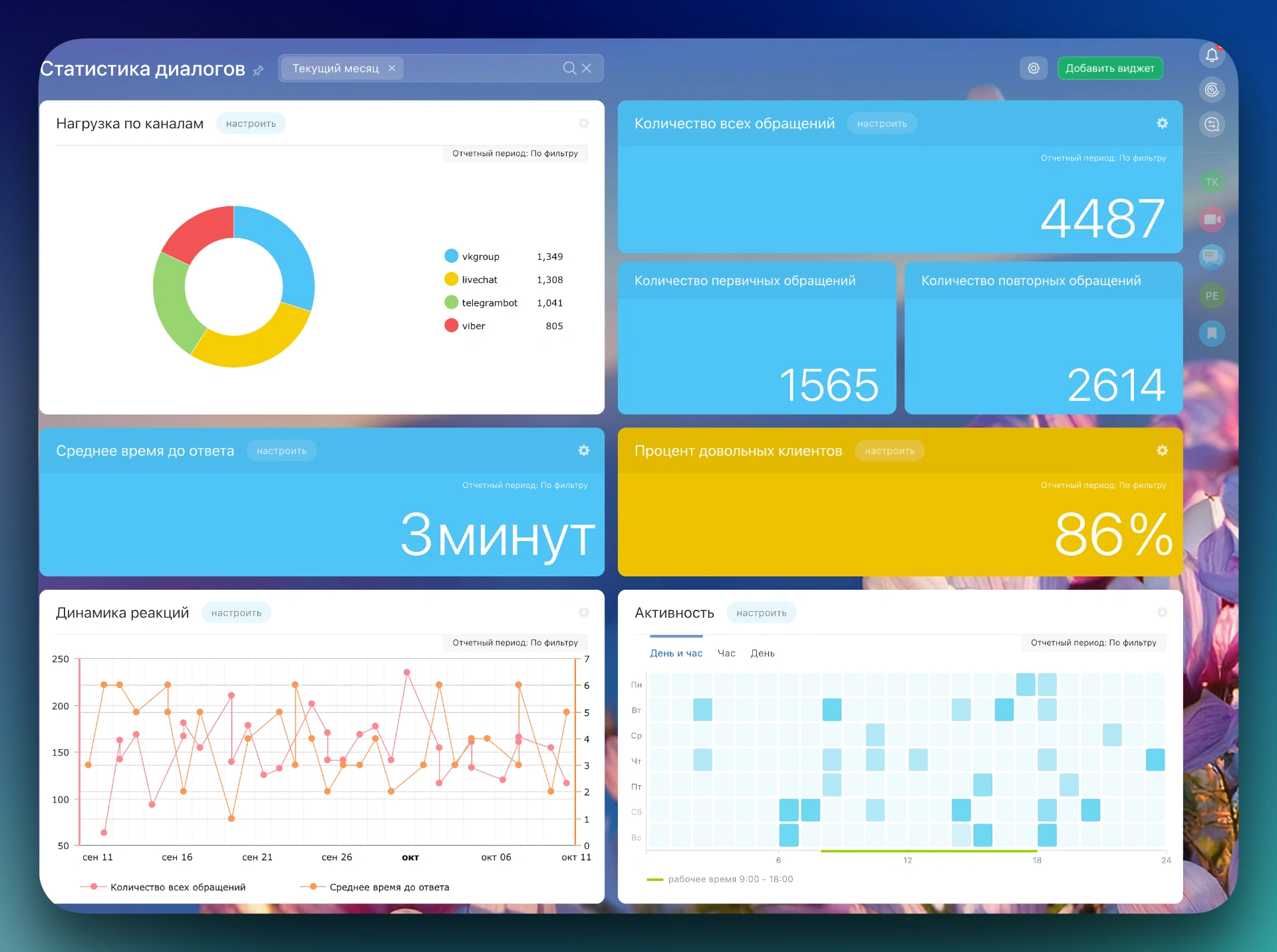Click the Добавить виджет button
The image size is (1277, 952).
click(1109, 68)
